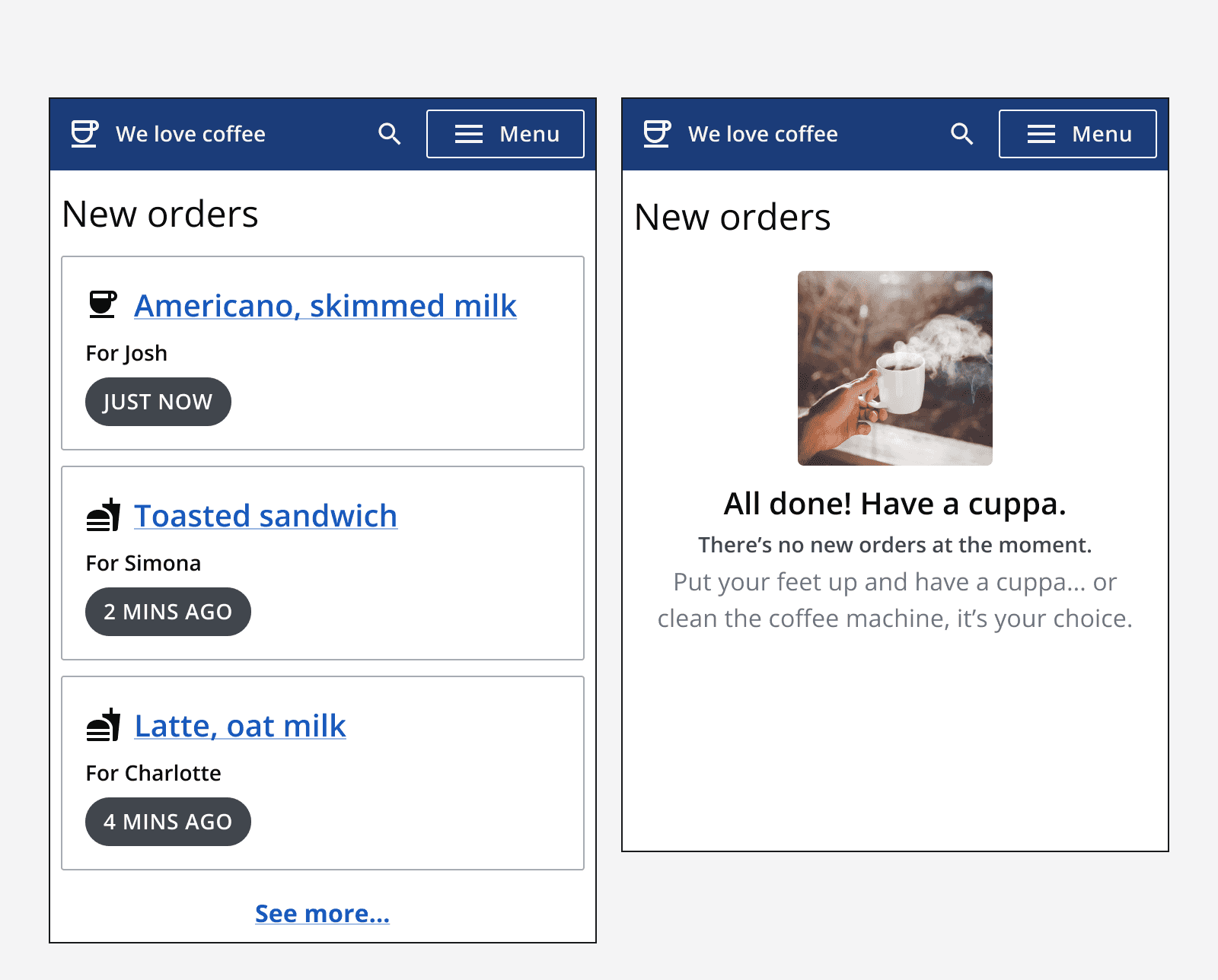Screen dimensions: 1218x980
Task: Open the search icon on the left screen
Action: [389, 134]
